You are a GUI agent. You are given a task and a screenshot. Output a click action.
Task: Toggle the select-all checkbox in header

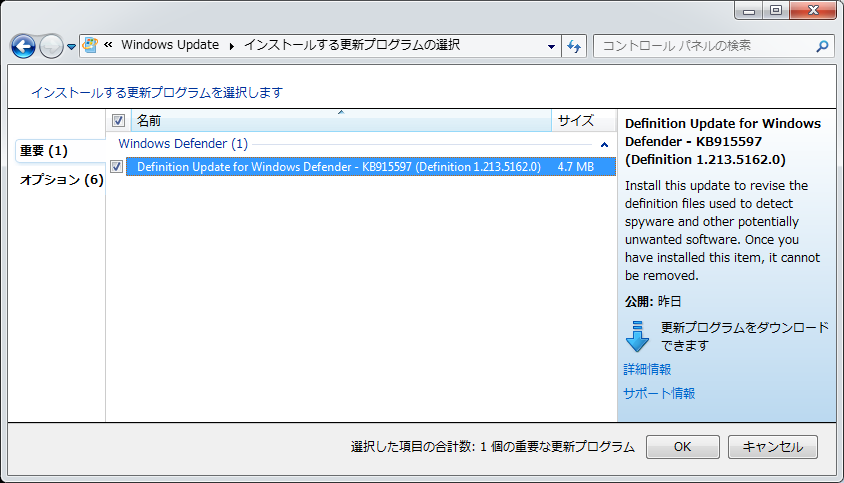[118, 121]
